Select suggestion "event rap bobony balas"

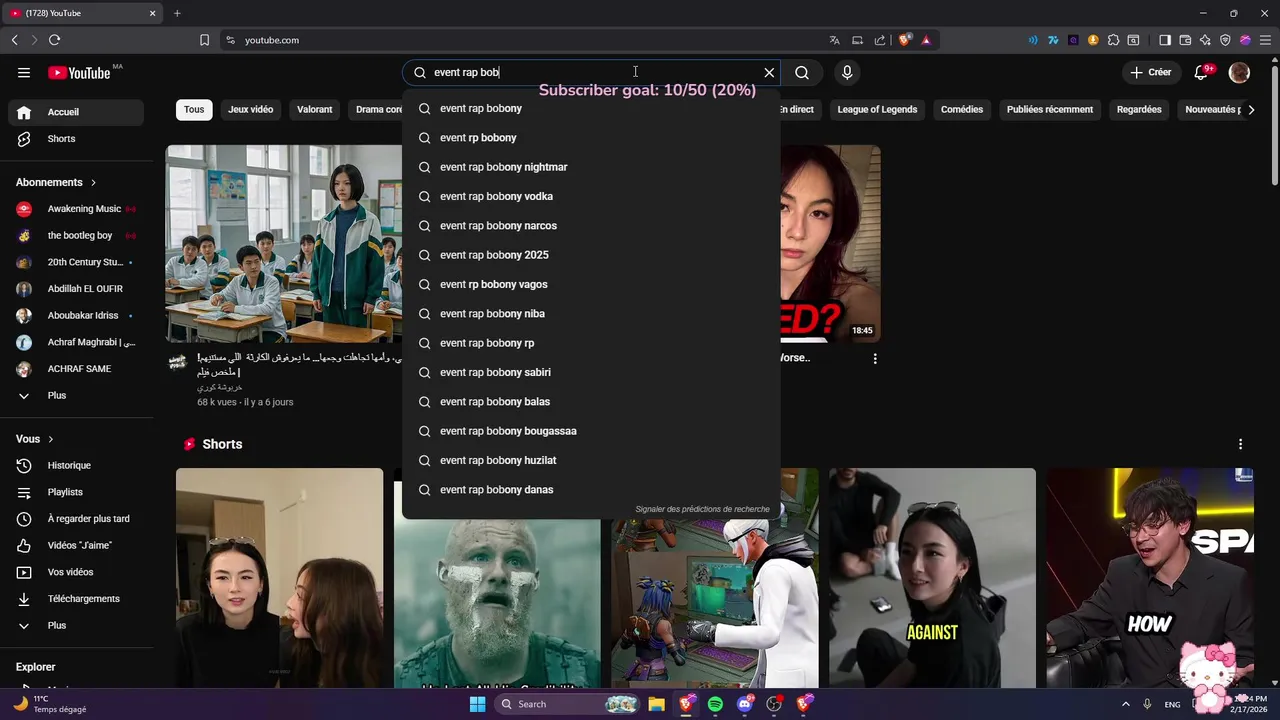(591, 401)
